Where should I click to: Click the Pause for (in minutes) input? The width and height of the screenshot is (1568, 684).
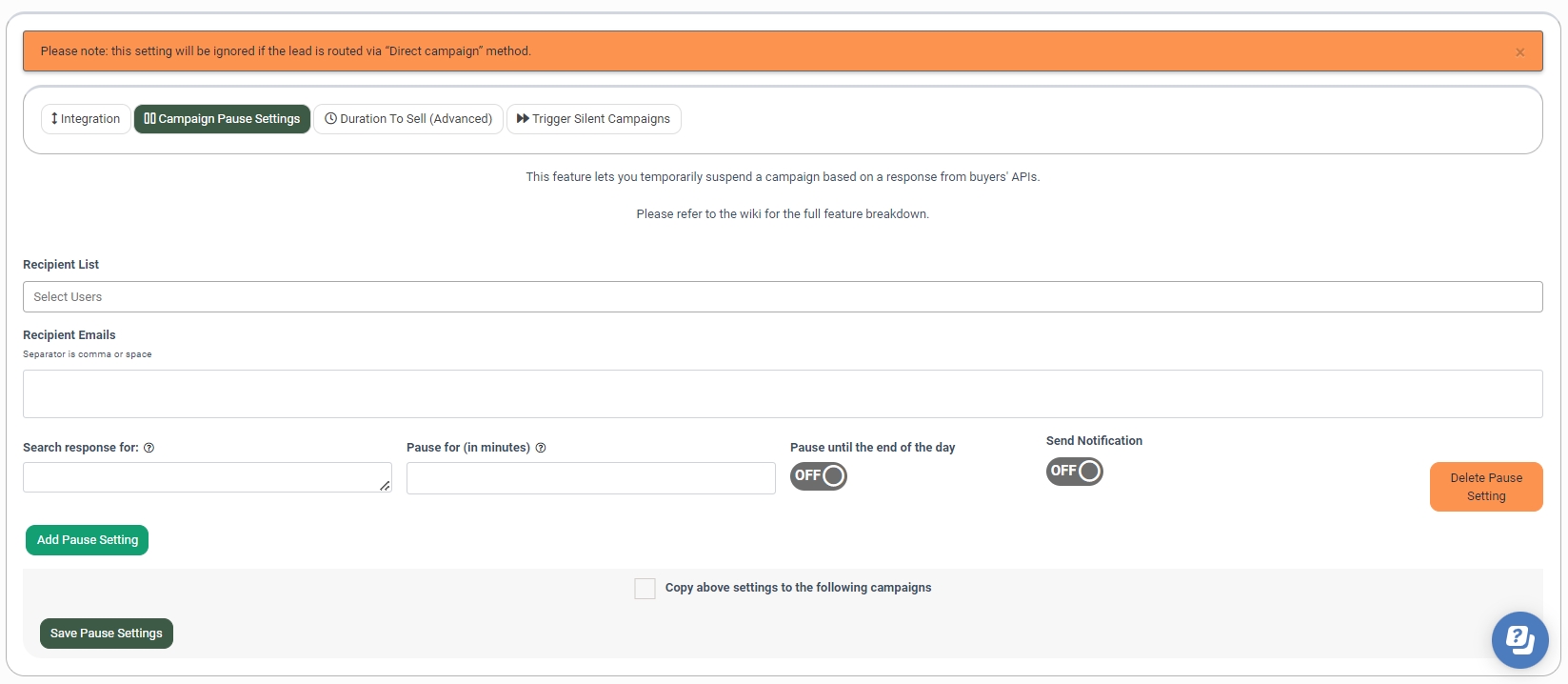[x=590, y=478]
